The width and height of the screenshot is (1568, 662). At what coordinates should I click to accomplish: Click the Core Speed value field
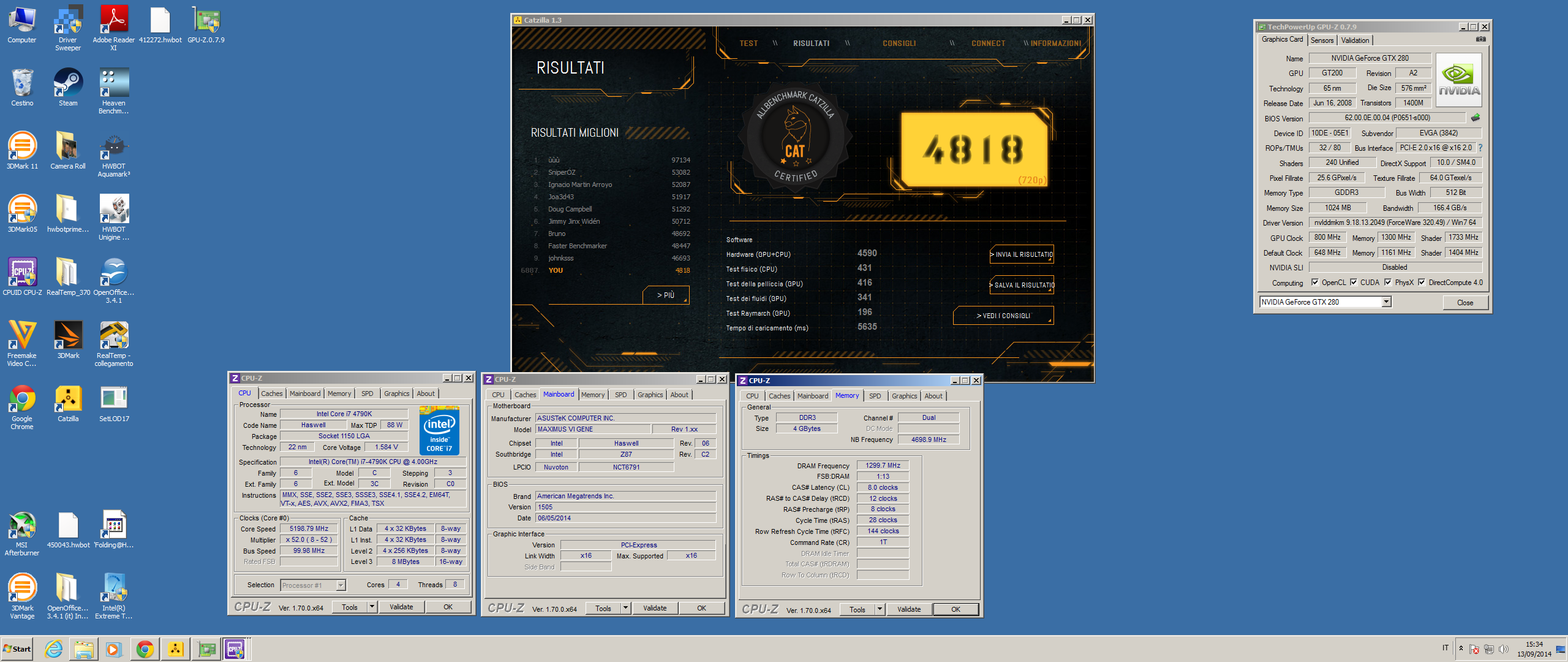pos(309,528)
